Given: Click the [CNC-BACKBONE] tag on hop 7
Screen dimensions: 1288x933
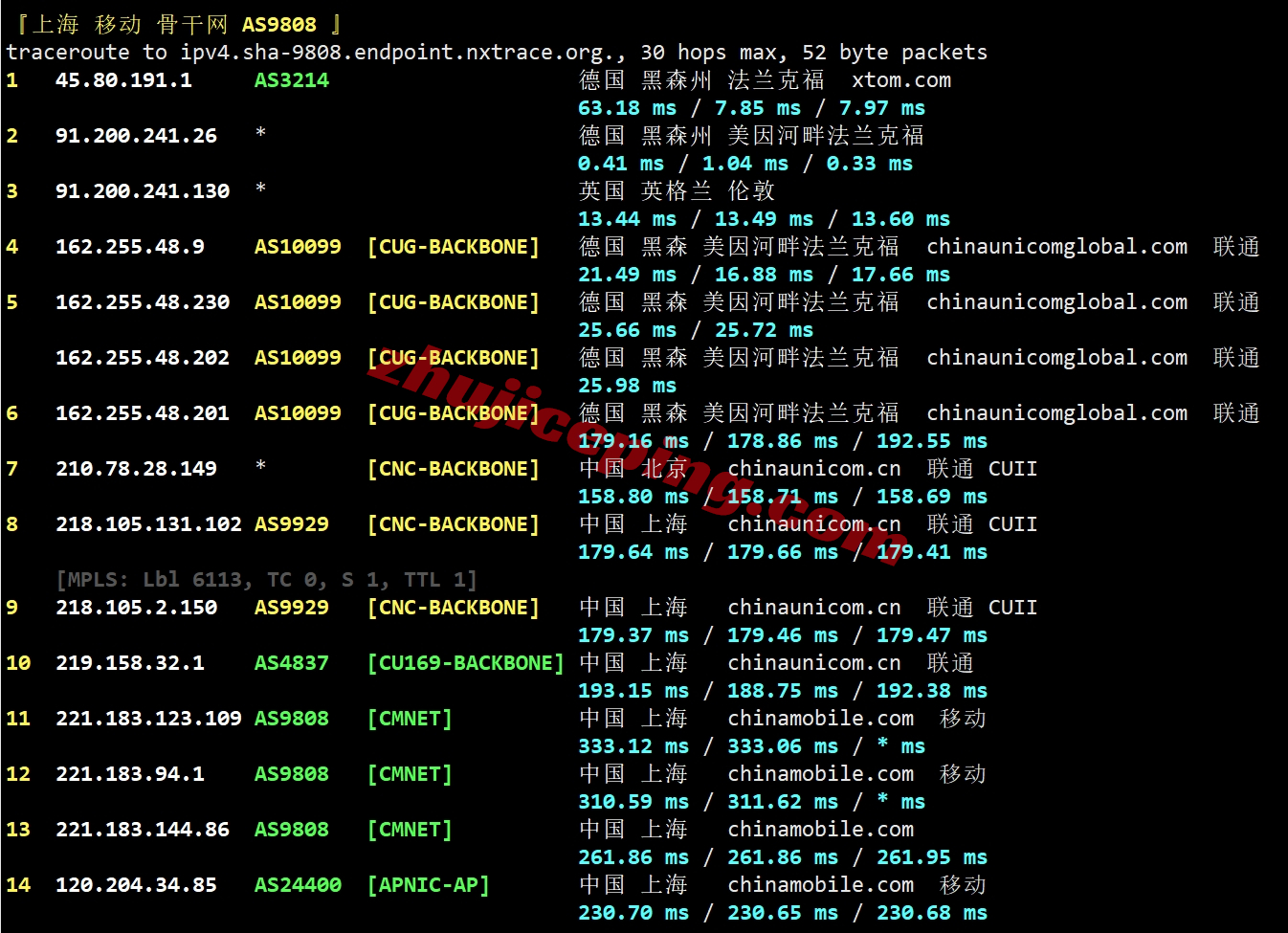Looking at the screenshot, I should click(x=453, y=469).
